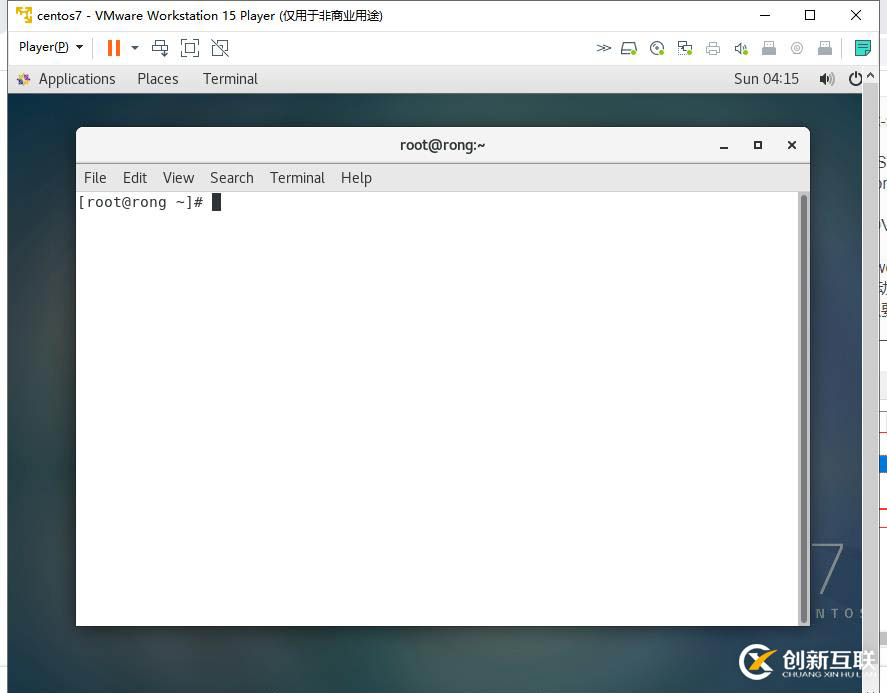This screenshot has height=693, width=887.
Task: Click the camera device icon in toolbar
Action: coord(796,48)
